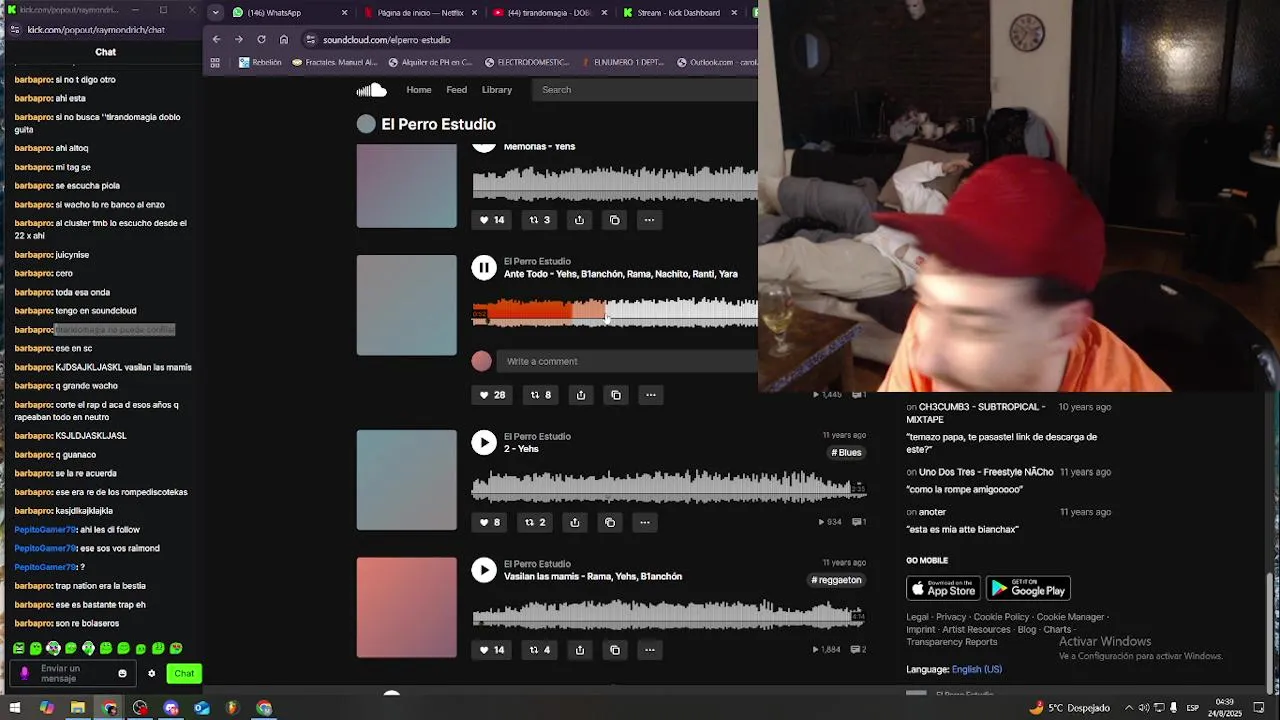Switch to the tirandomagia YouTube tab
Image resolution: width=1280 pixels, height=720 pixels.
click(549, 13)
